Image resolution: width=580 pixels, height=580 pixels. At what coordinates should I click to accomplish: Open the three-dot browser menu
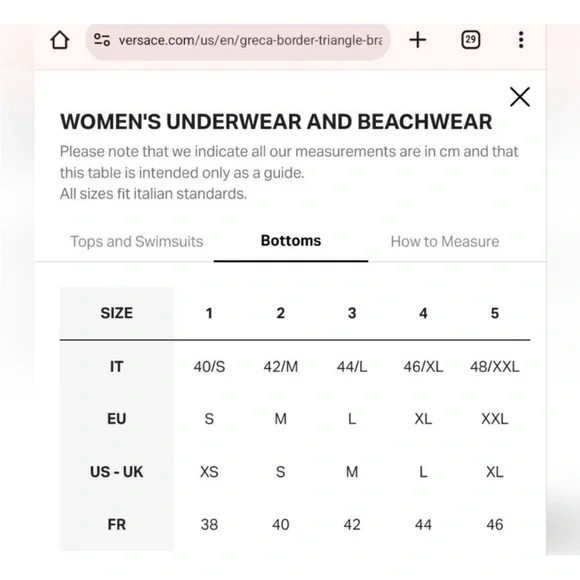coord(521,40)
